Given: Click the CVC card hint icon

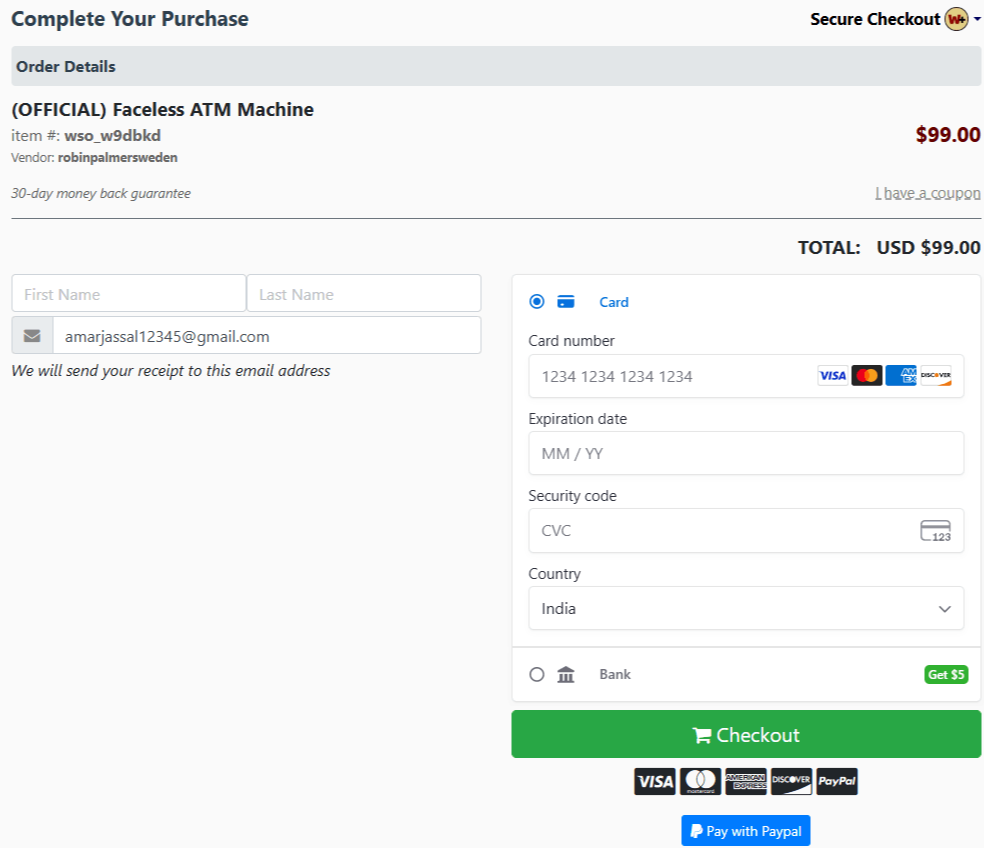Looking at the screenshot, I should [935, 531].
